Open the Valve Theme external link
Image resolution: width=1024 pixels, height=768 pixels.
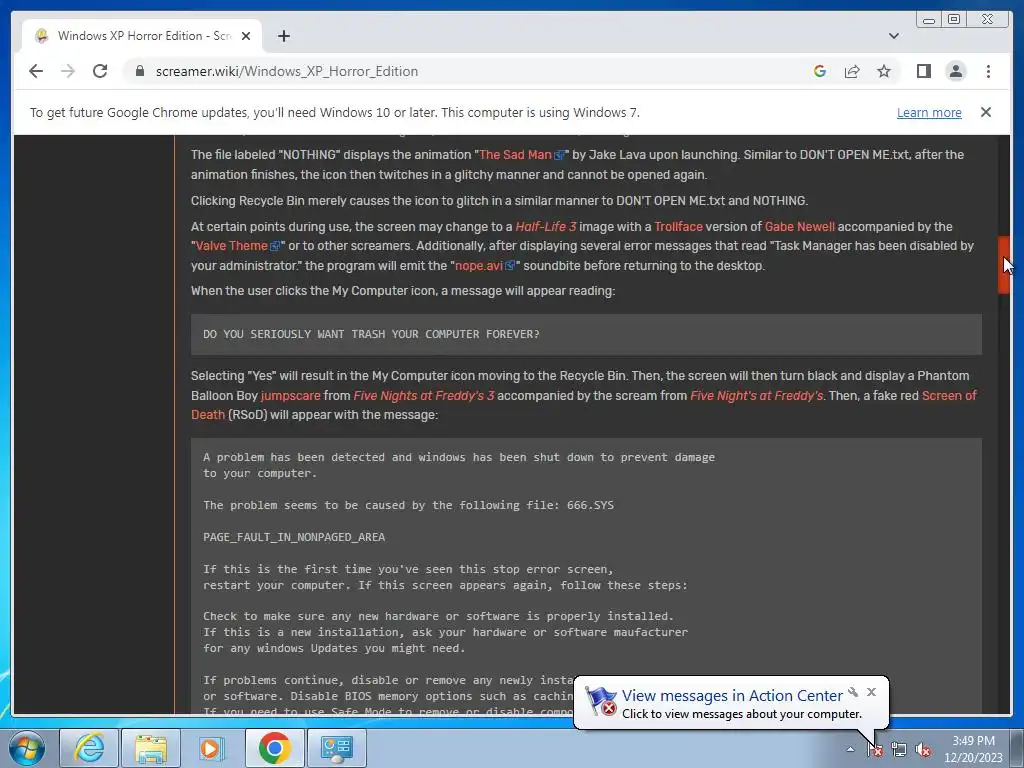click(238, 246)
